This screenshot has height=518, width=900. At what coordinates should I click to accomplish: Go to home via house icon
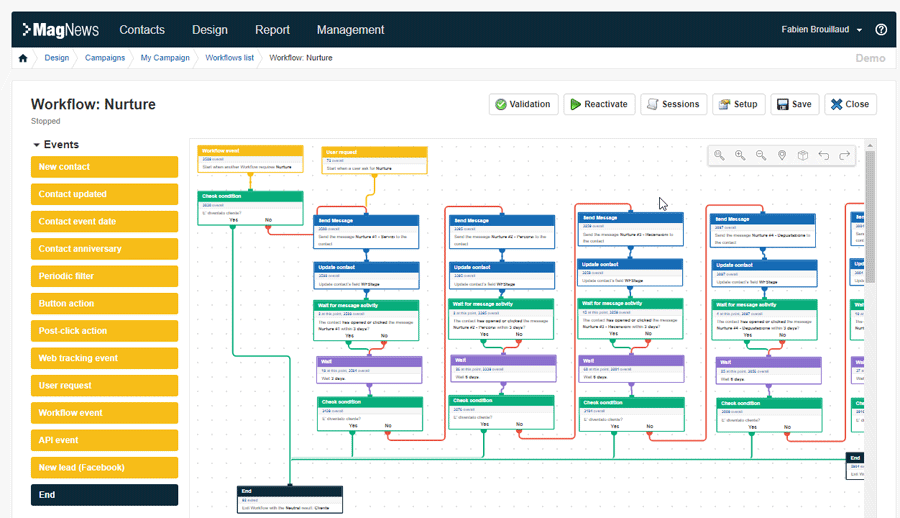click(x=23, y=58)
